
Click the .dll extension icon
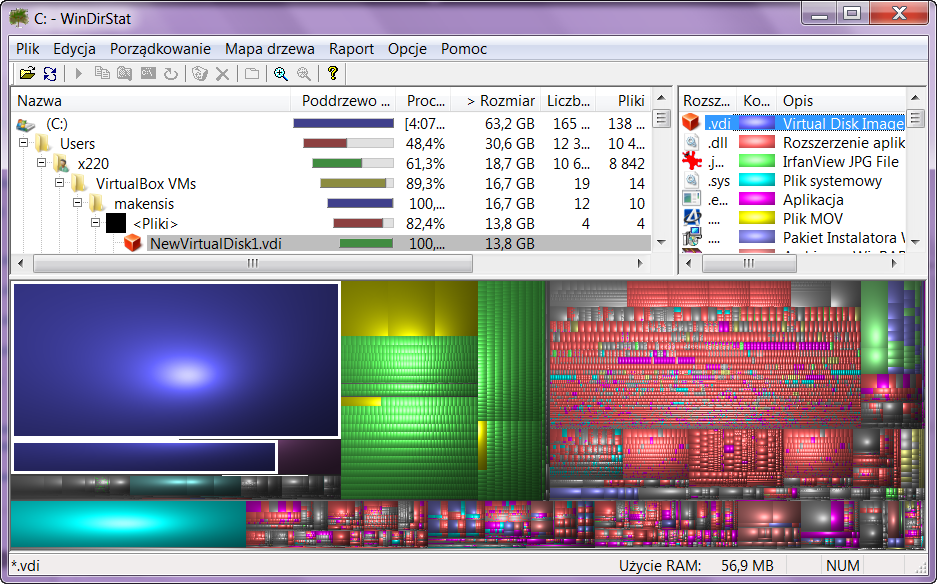click(x=691, y=142)
